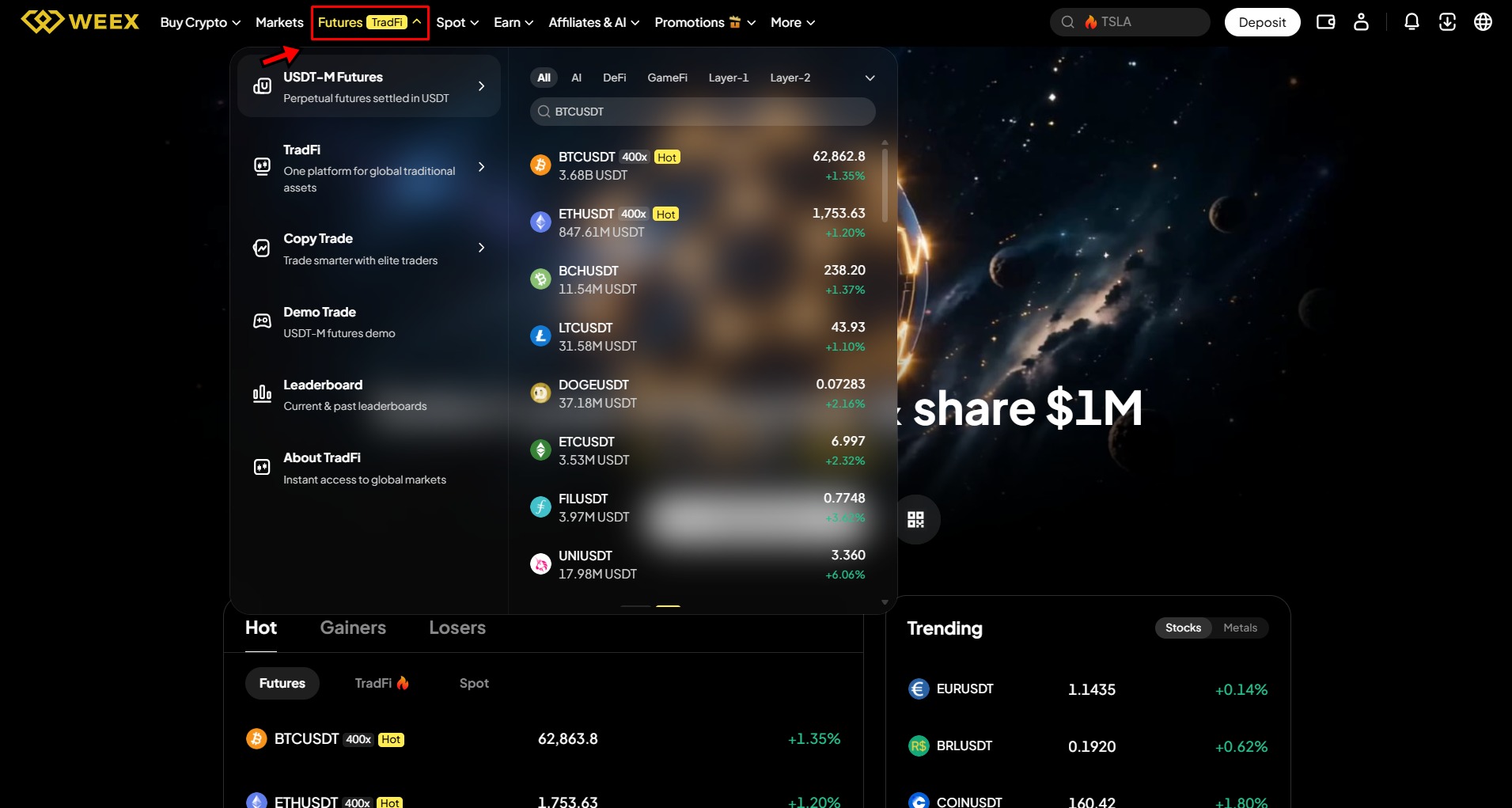Click the gift icon beside Promotions

(x=735, y=21)
